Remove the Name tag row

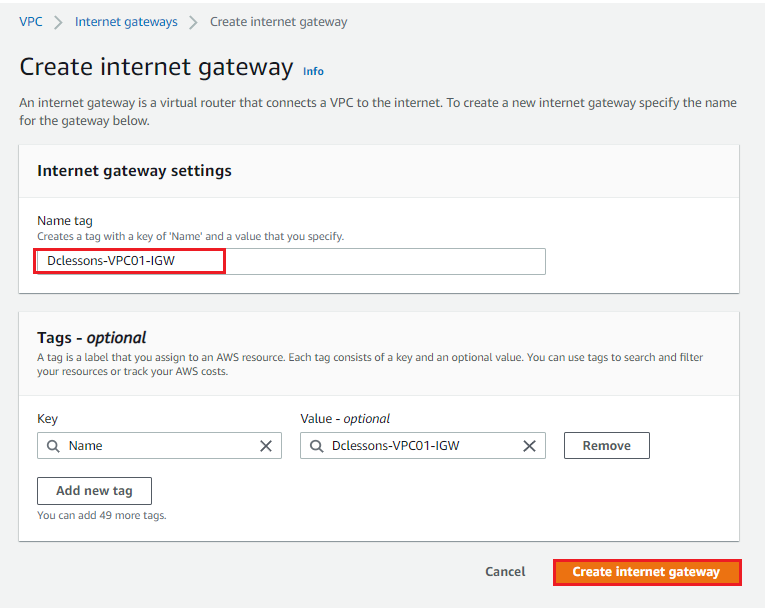tap(606, 445)
